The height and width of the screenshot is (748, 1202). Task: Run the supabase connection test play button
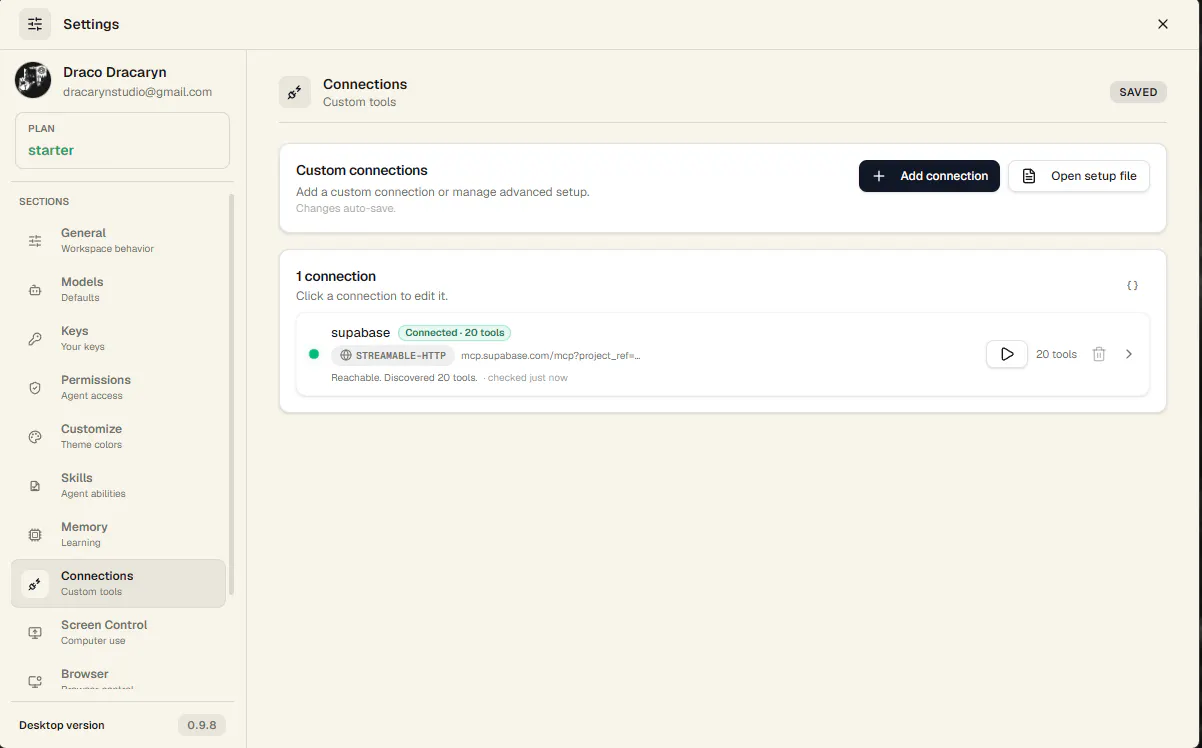1007,354
